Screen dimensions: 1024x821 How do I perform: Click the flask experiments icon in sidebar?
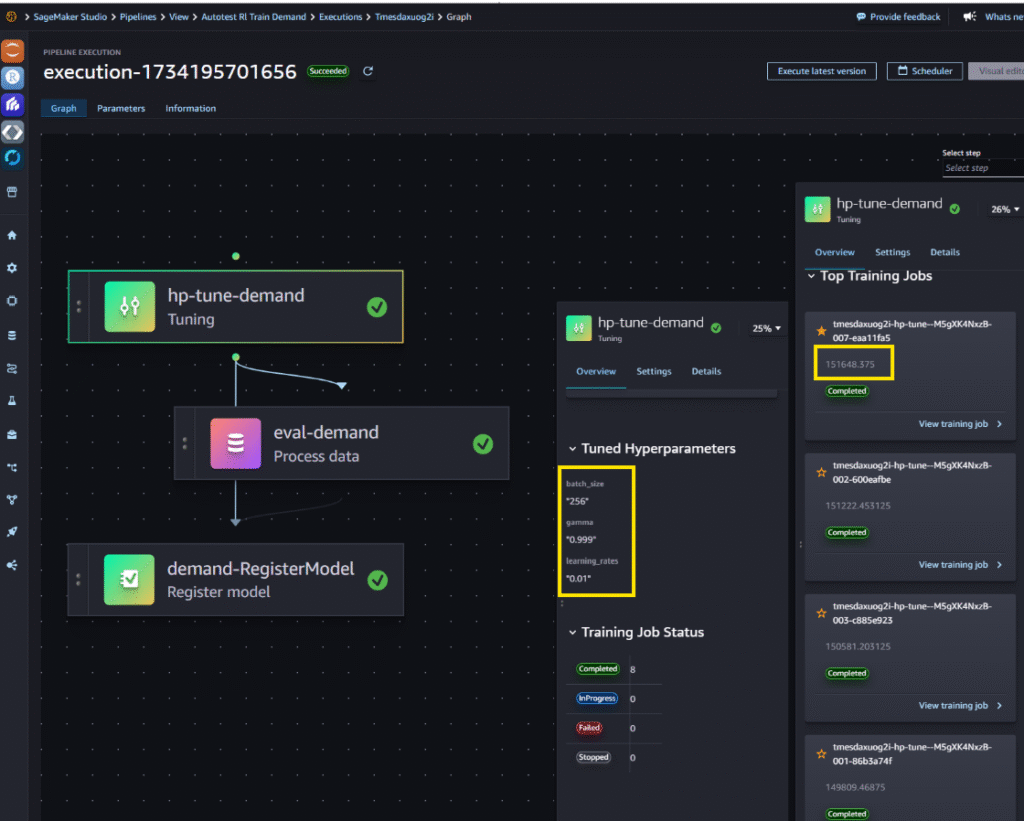(x=12, y=401)
